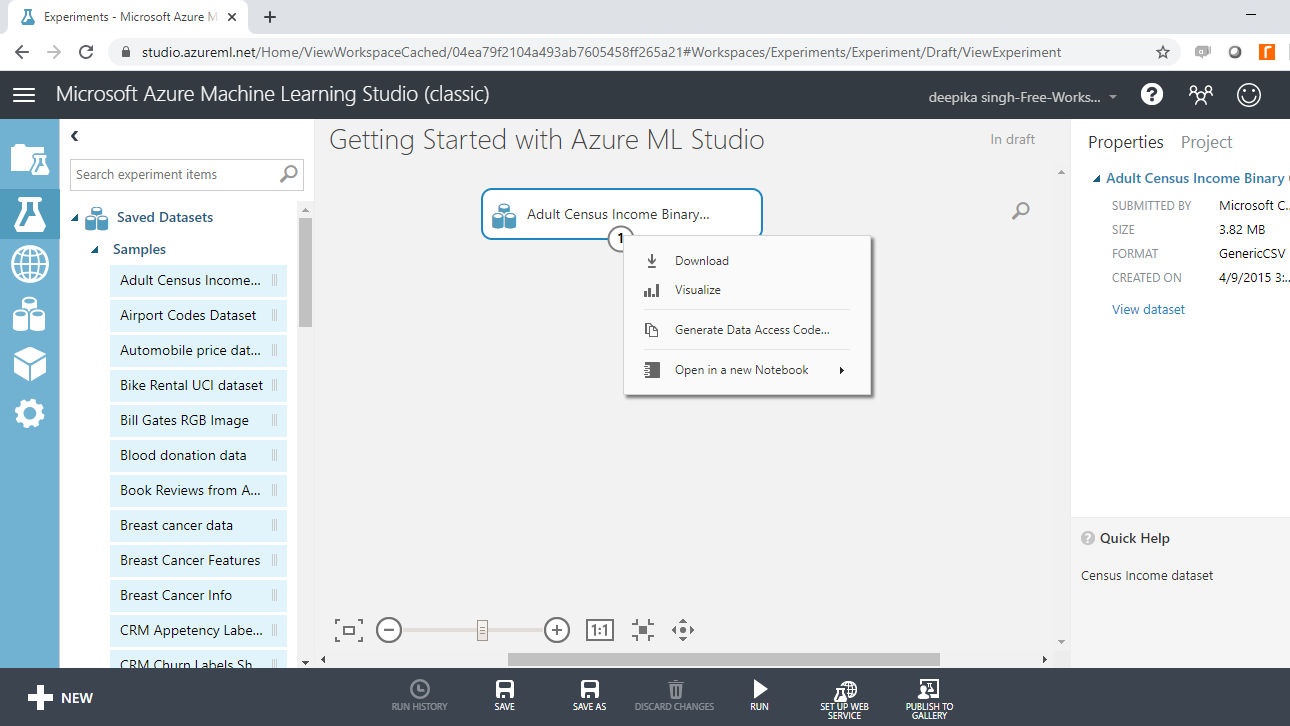Click Save As in bottom toolbar
1290x726 pixels.
tap(590, 695)
